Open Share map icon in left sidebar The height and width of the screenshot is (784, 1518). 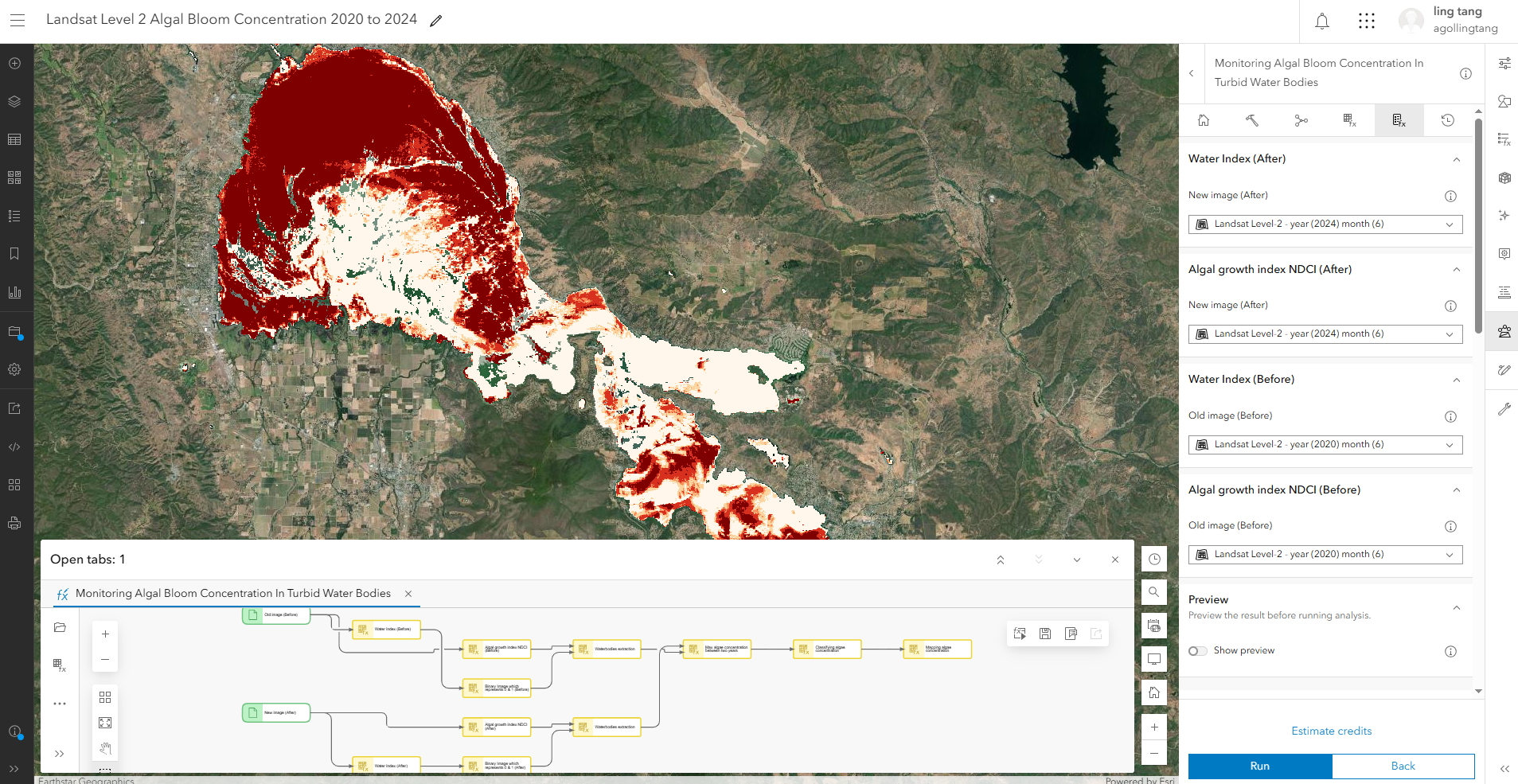(x=14, y=408)
